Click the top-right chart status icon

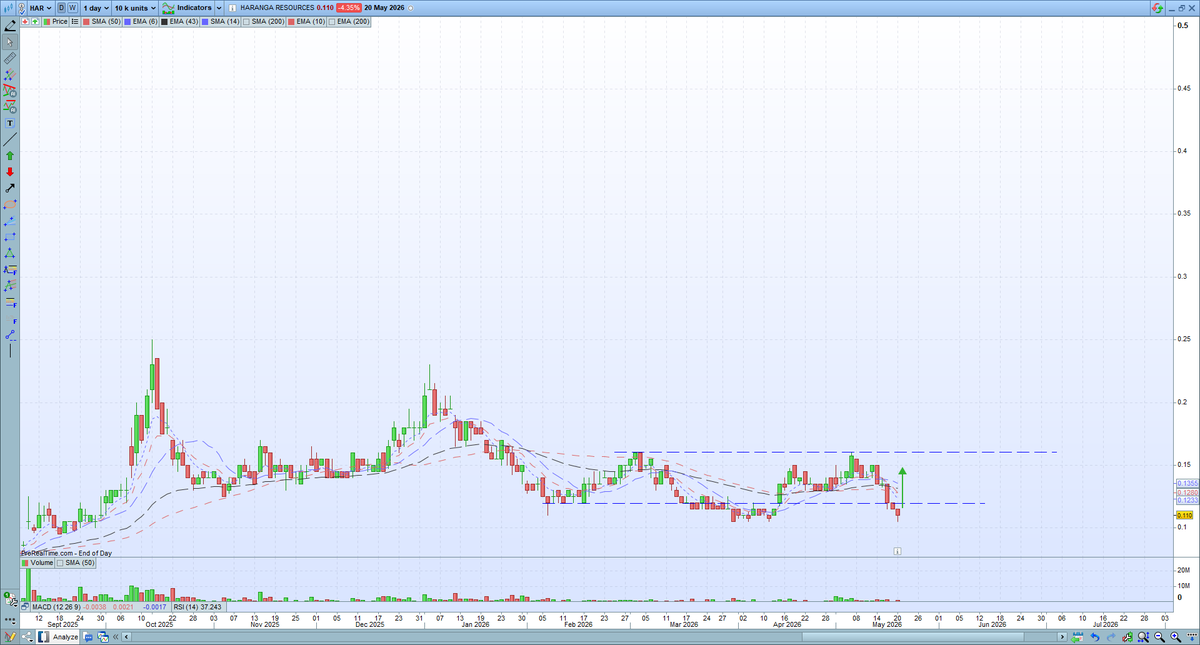[1156, 7]
